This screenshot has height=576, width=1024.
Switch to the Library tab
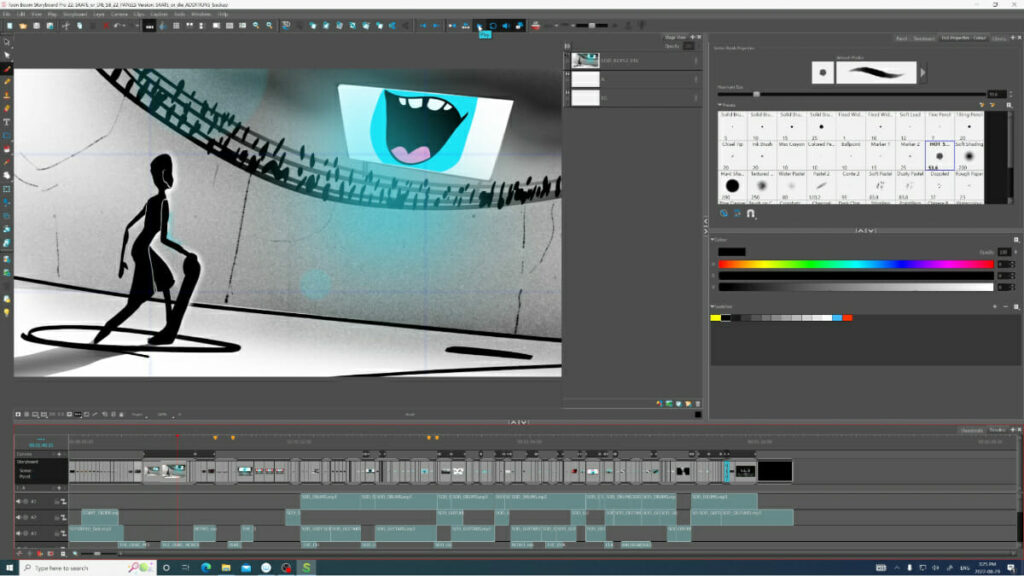(999, 39)
